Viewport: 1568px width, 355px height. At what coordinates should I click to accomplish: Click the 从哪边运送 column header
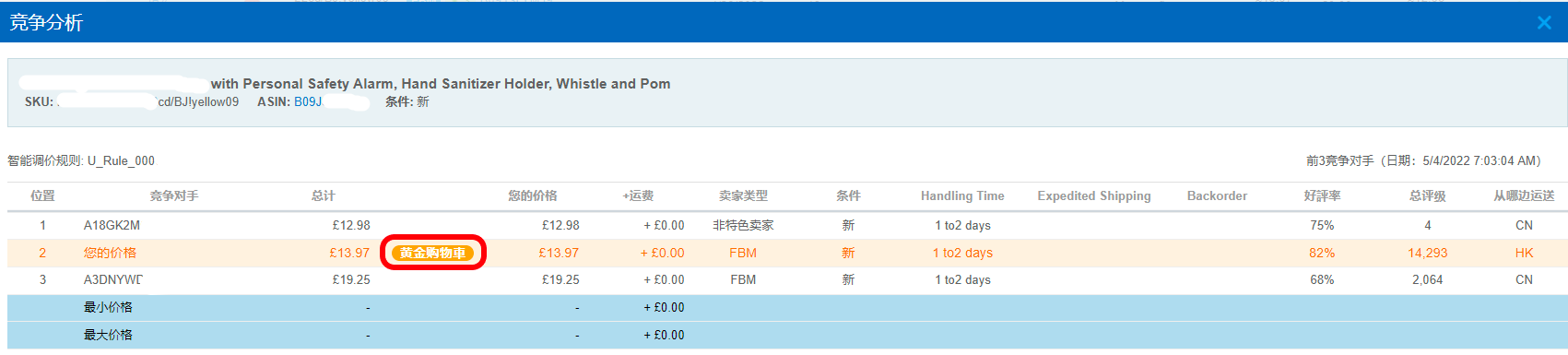coord(1524,195)
